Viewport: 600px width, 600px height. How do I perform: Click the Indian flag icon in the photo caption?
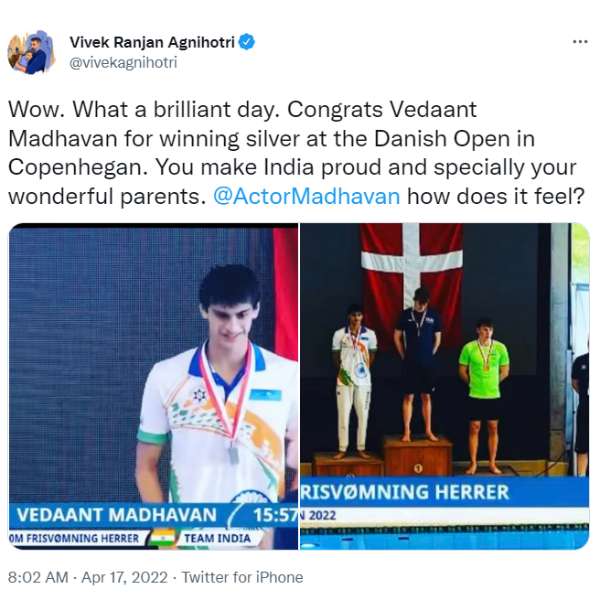(x=163, y=538)
